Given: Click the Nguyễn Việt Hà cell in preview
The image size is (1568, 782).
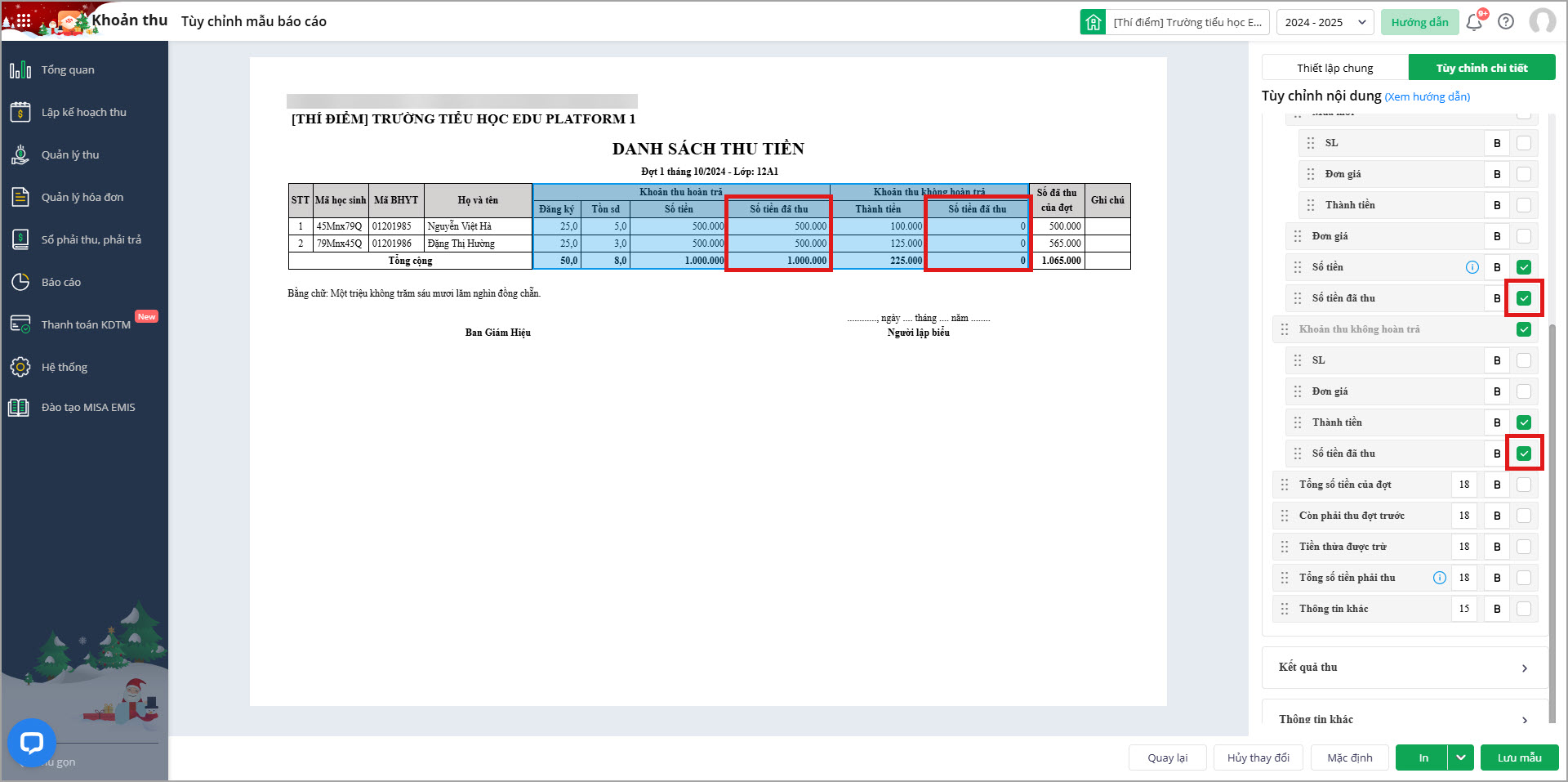Looking at the screenshot, I should pos(478,226).
